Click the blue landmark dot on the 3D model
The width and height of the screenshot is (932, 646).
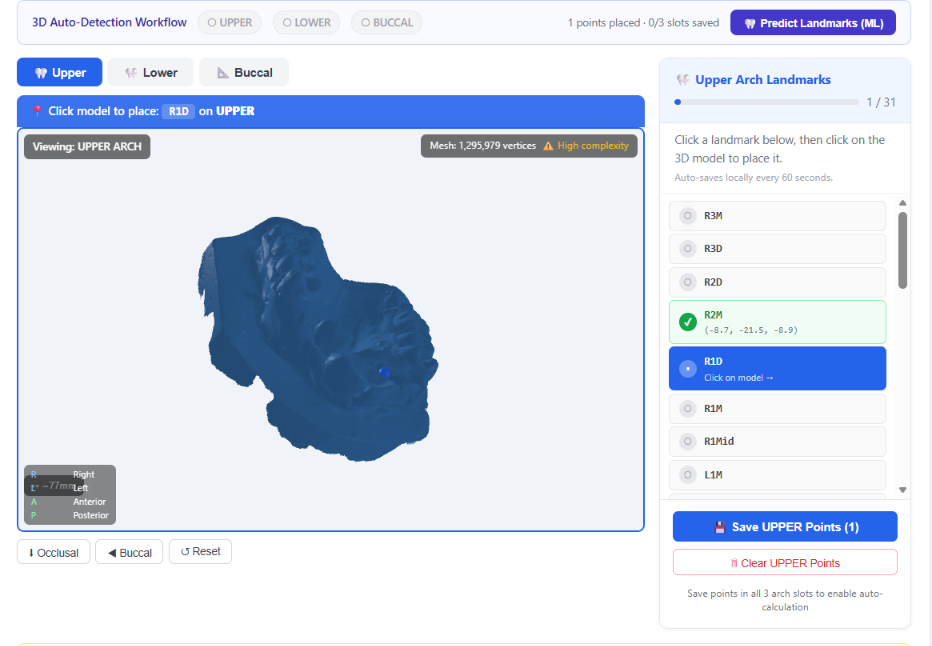[385, 373]
